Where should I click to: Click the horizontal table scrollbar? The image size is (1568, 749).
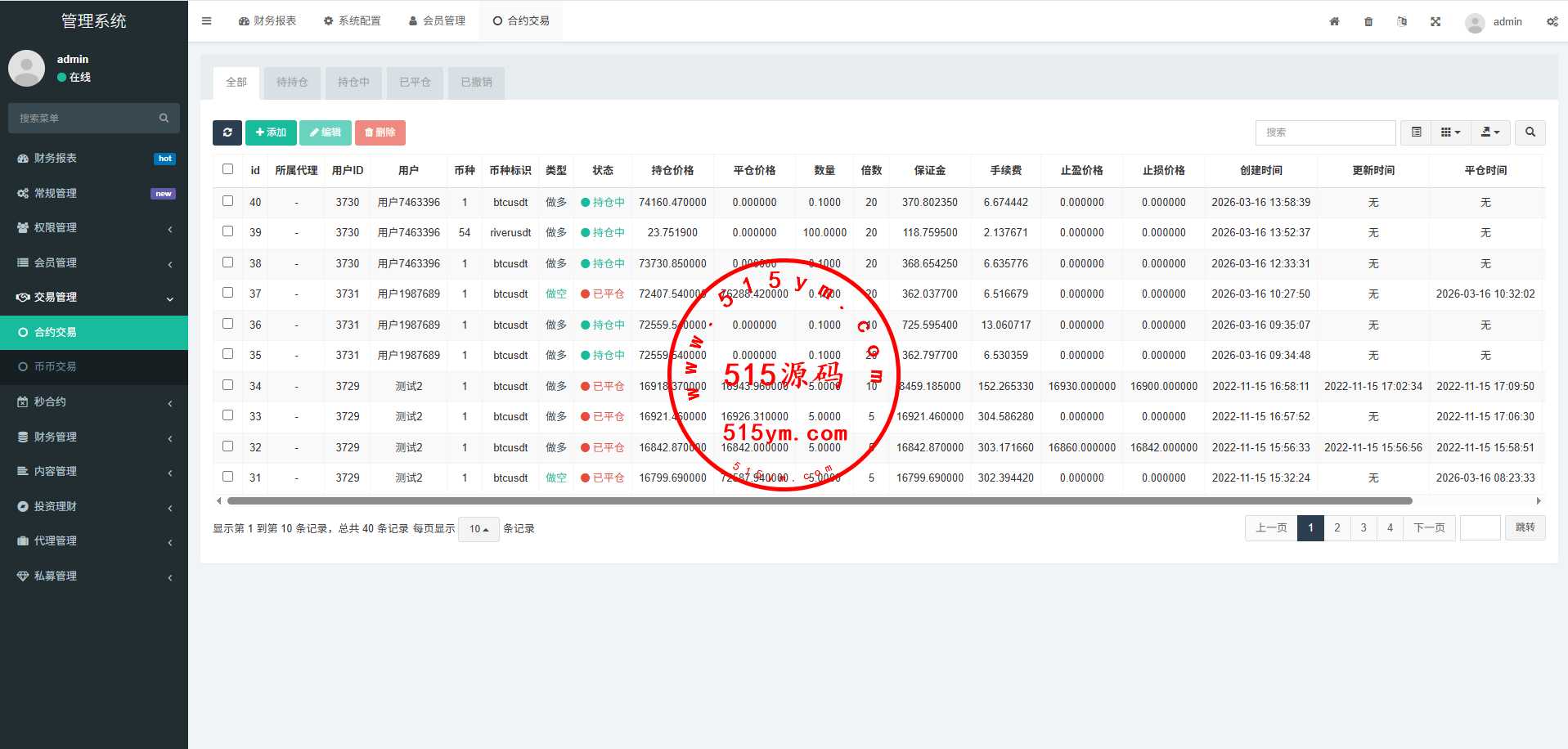[x=818, y=500]
